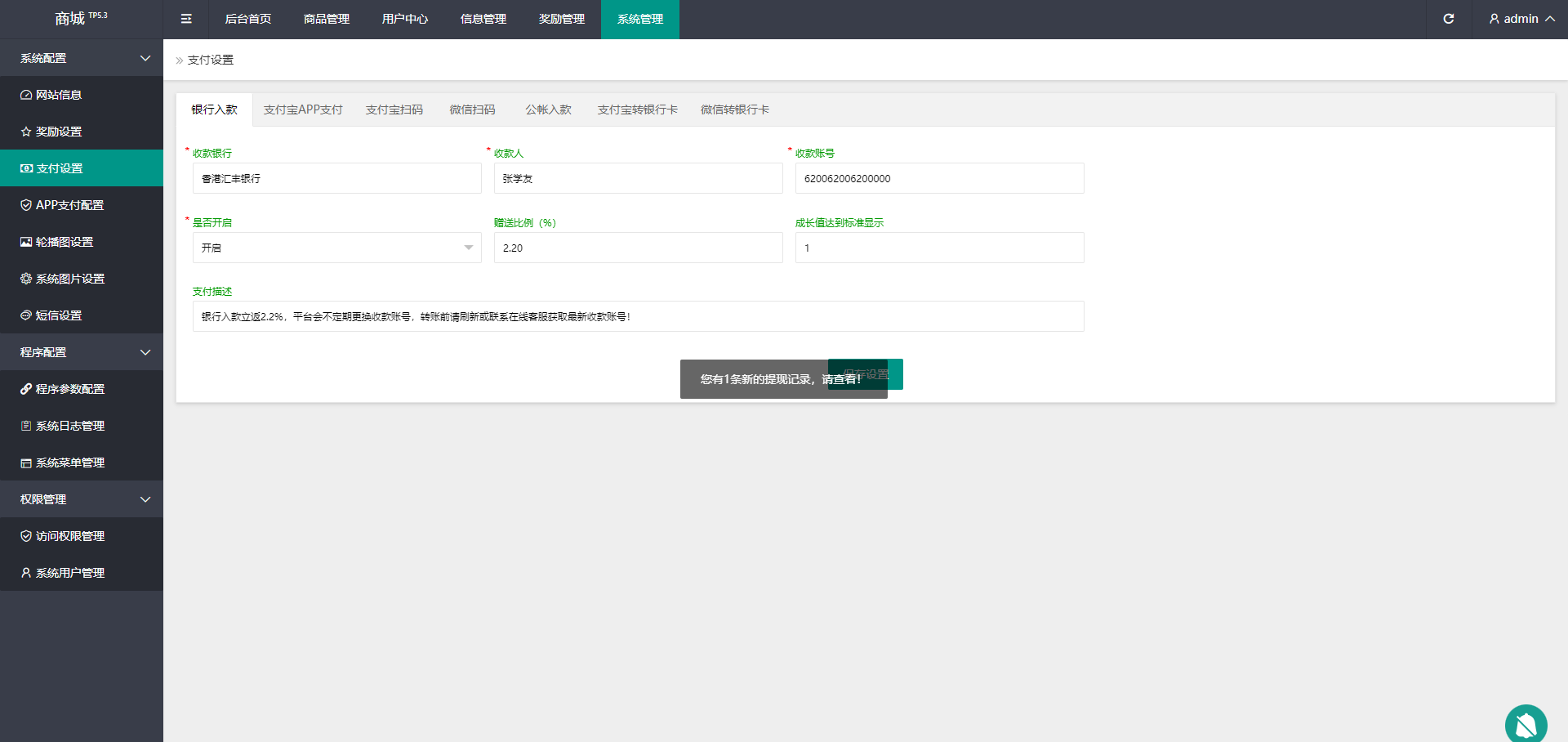Switch to the 银行入款 tab
The width and height of the screenshot is (1568, 742).
click(215, 110)
